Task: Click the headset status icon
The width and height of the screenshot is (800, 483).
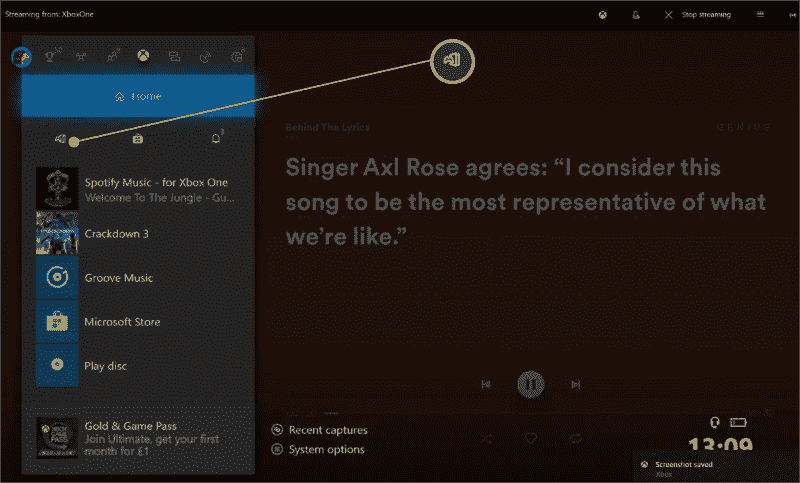Action: pyautogui.click(x=715, y=422)
